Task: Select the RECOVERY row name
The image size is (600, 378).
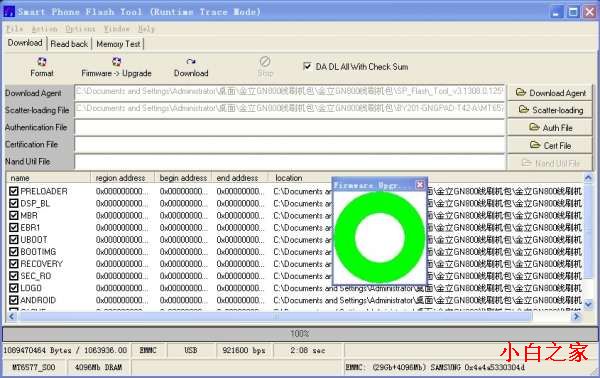Action: (41, 264)
